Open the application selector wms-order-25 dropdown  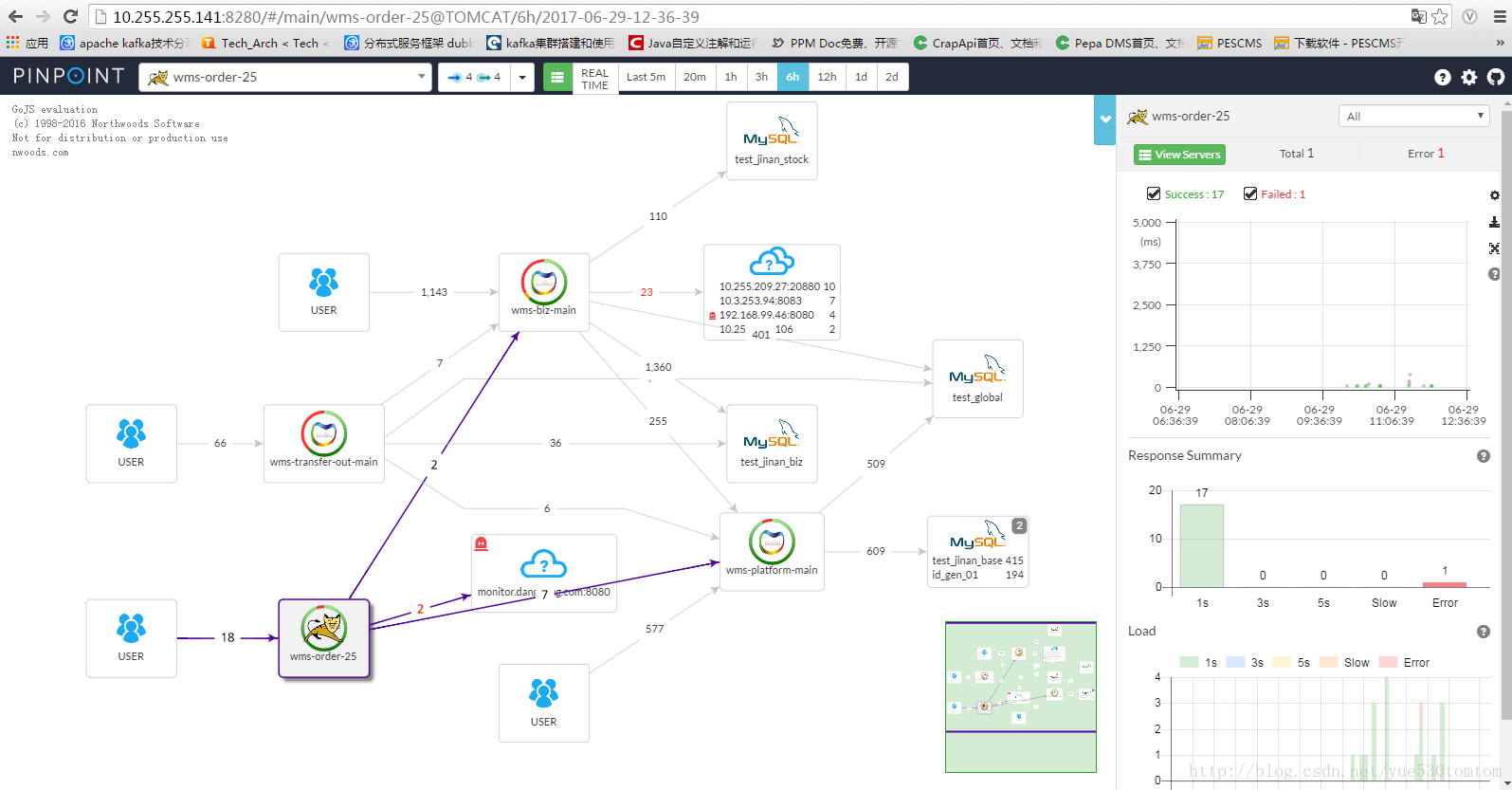point(285,77)
